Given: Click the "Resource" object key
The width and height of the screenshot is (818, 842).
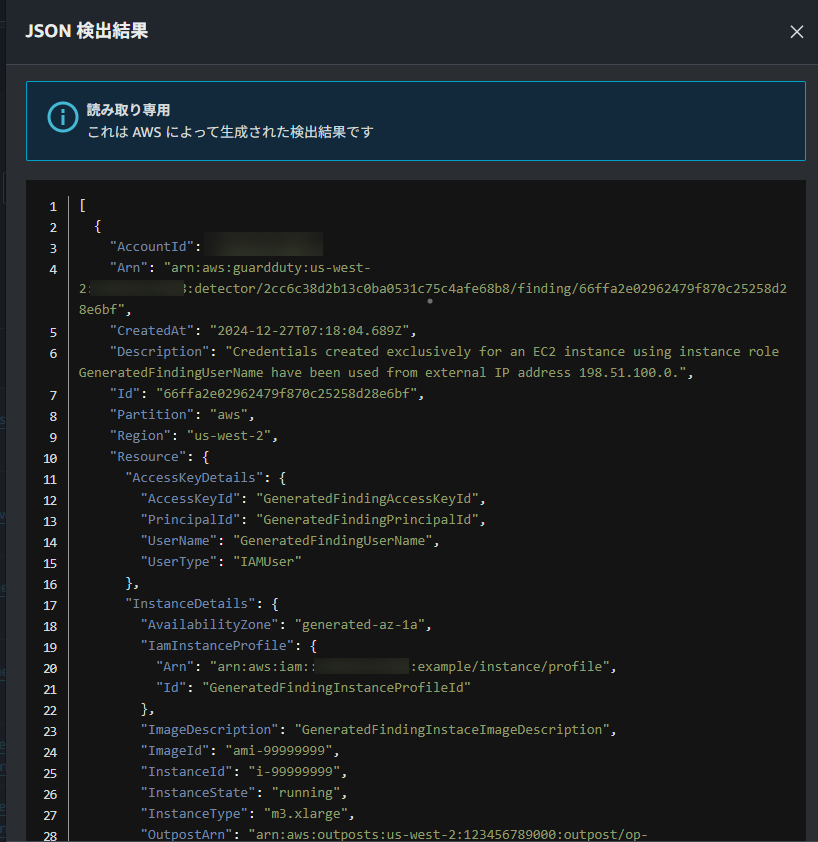Looking at the screenshot, I should (148, 457).
